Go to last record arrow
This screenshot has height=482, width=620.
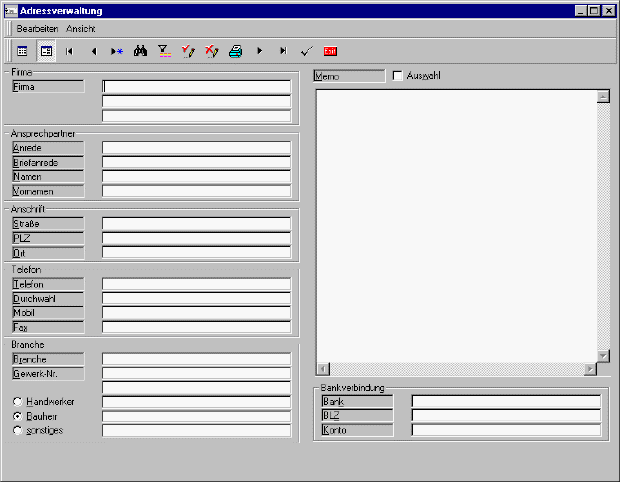click(x=283, y=50)
